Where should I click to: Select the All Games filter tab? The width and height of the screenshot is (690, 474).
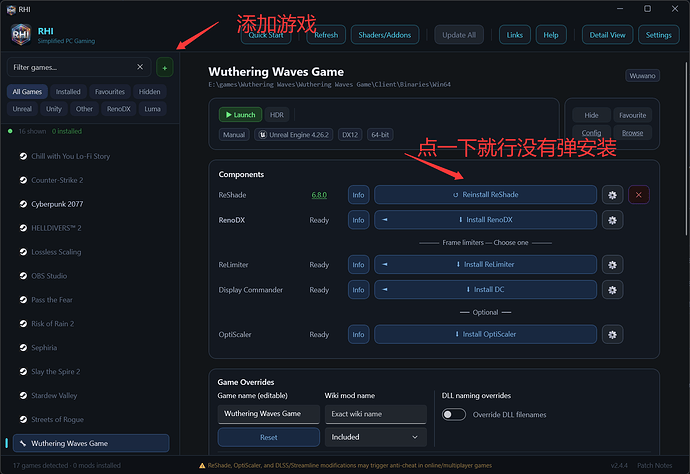tap(27, 92)
